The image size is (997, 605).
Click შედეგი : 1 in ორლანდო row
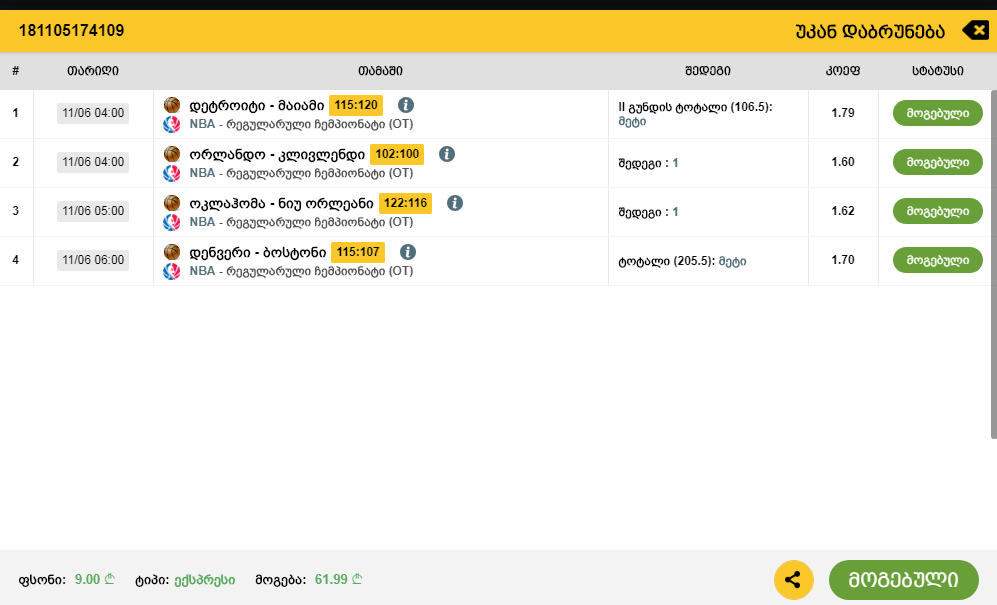[x=648, y=163]
